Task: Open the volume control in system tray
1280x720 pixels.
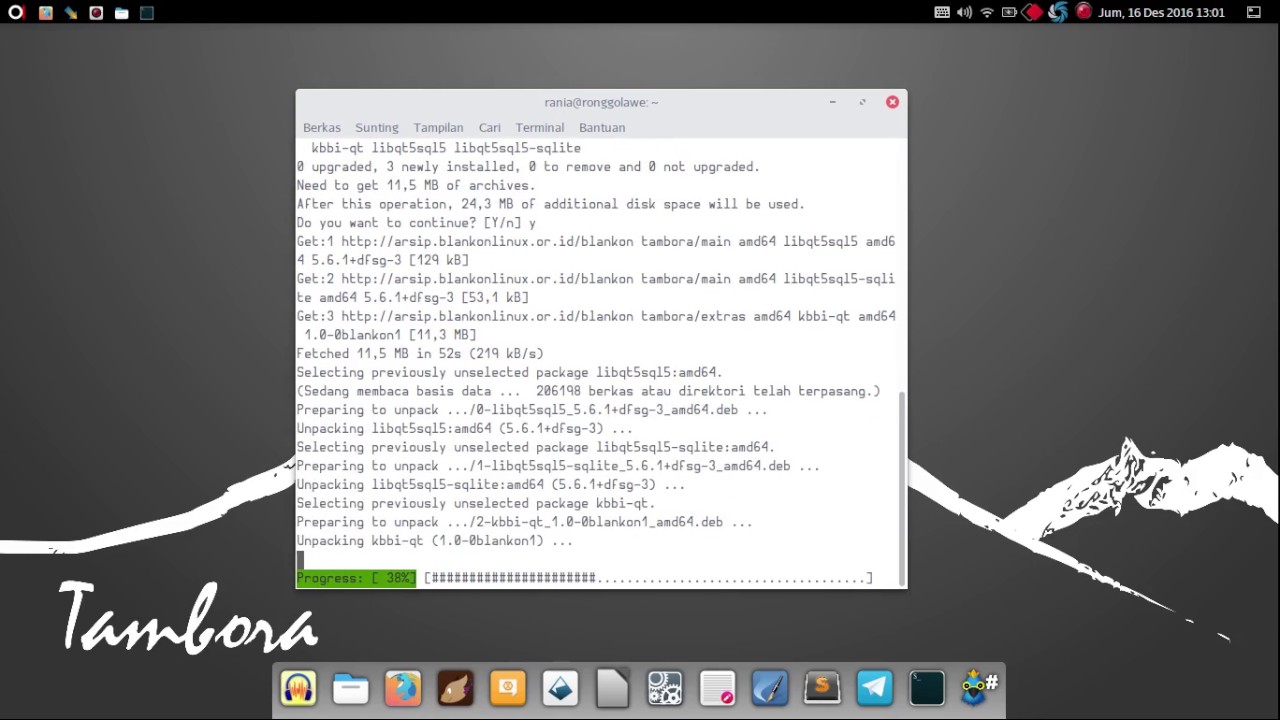Action: 964,13
